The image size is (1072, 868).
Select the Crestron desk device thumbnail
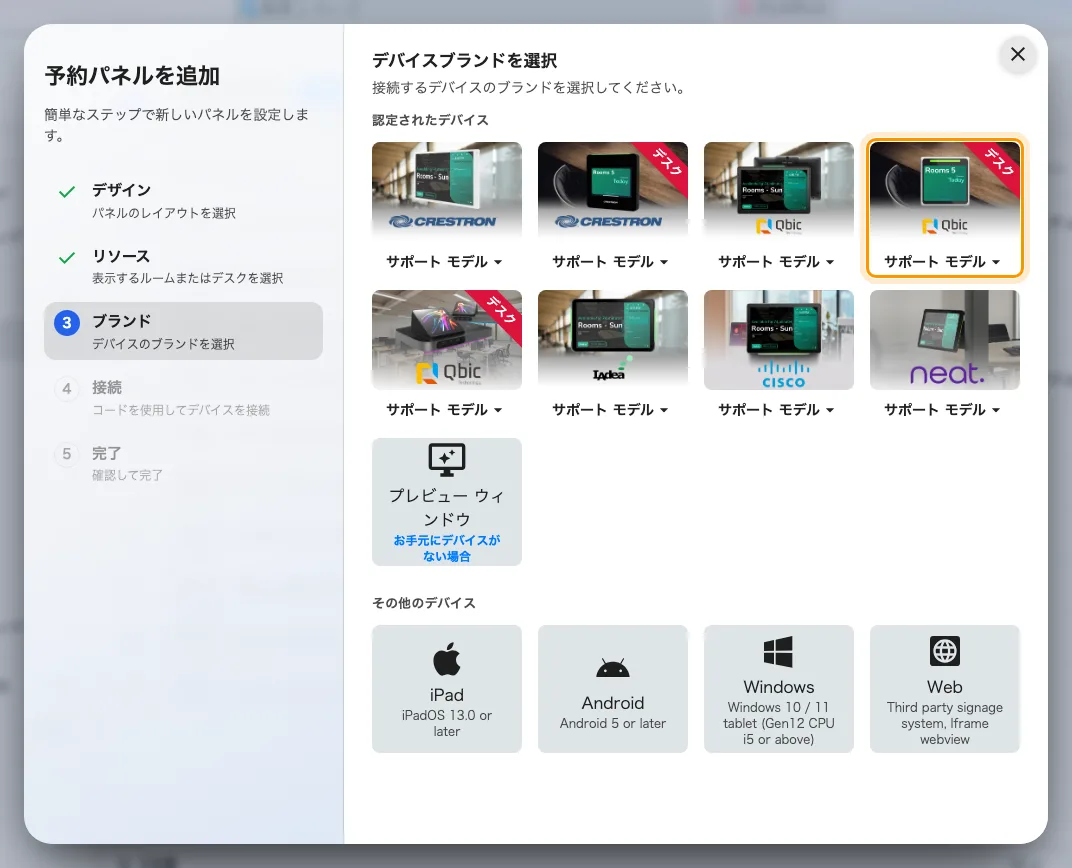(x=613, y=189)
